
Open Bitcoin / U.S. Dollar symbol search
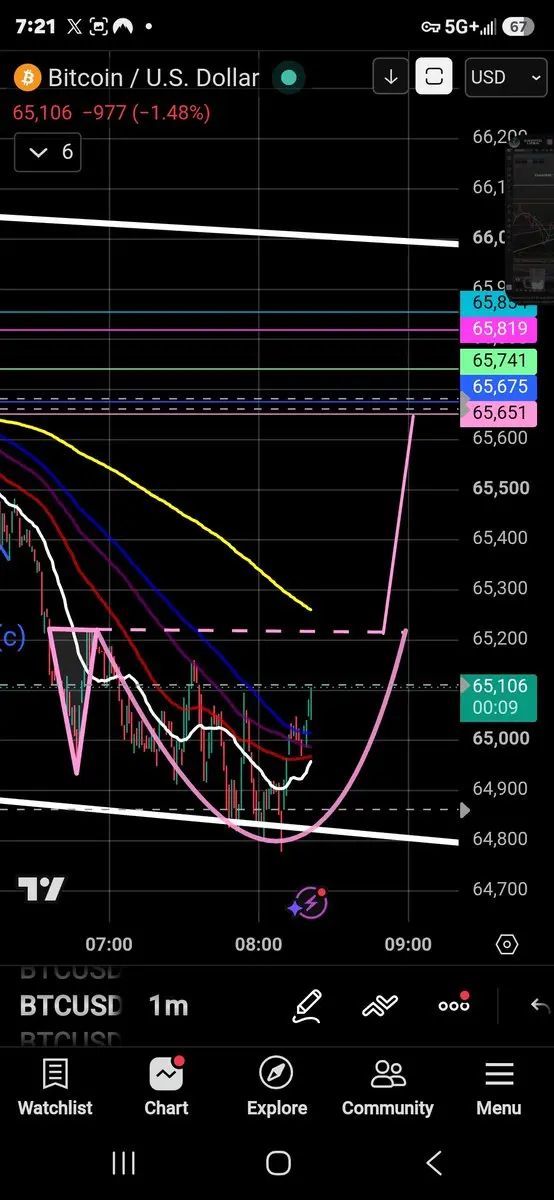pyautogui.click(x=153, y=77)
